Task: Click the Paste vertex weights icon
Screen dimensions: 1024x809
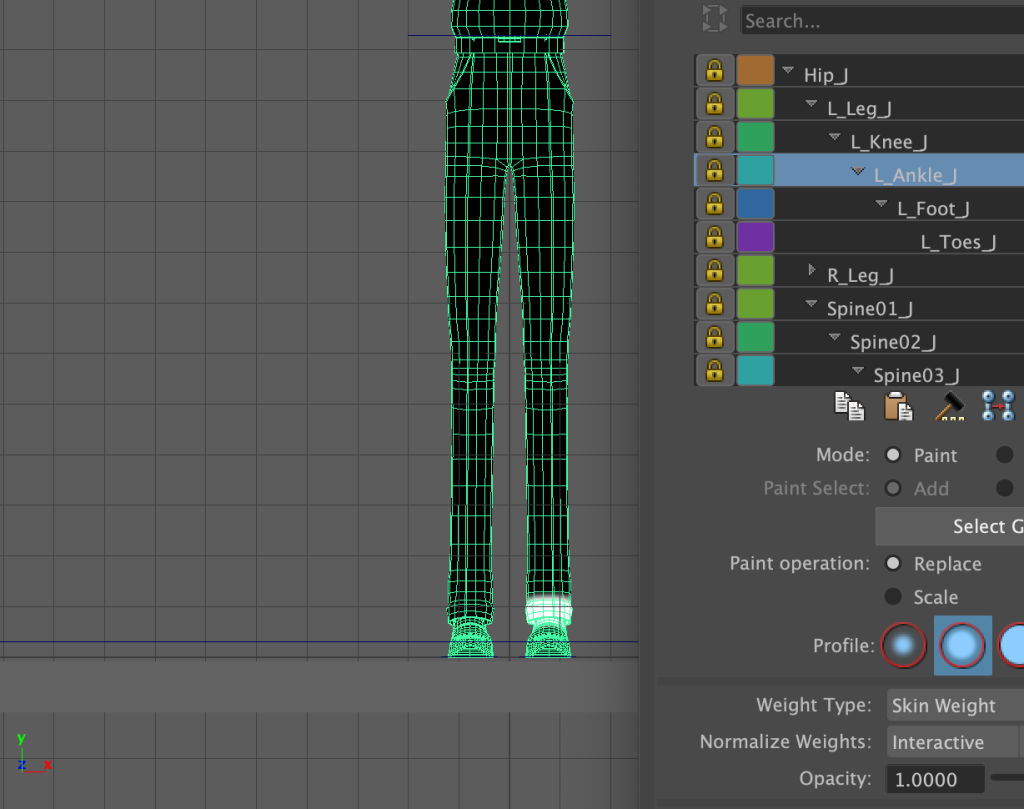Action: [x=898, y=406]
